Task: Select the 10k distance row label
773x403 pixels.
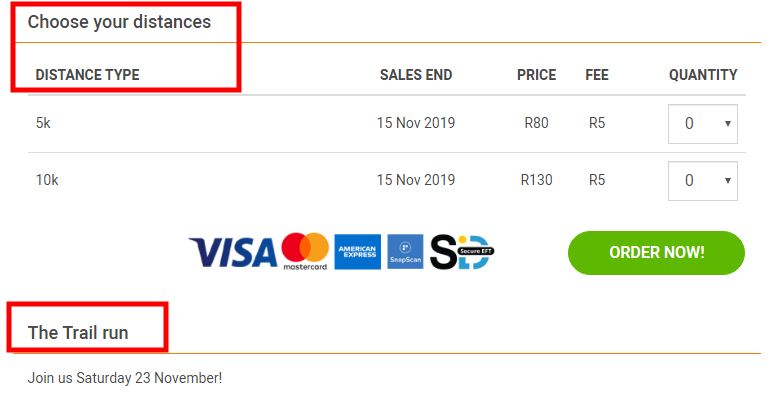Action: 47,181
